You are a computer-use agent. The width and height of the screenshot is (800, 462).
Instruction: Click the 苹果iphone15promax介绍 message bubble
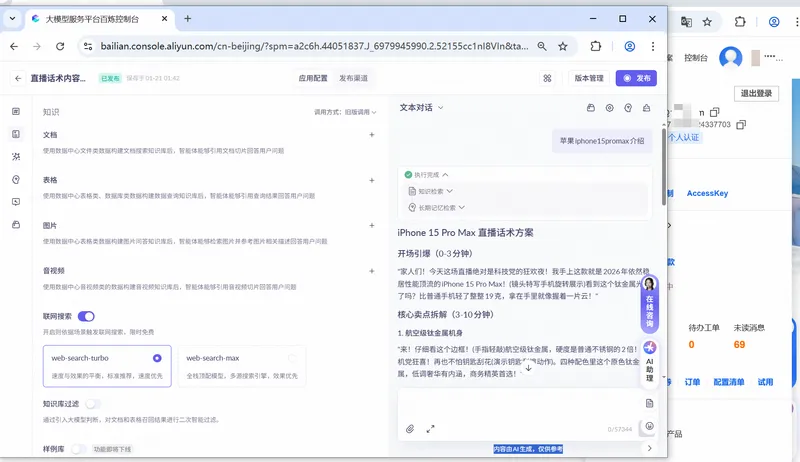[602, 141]
